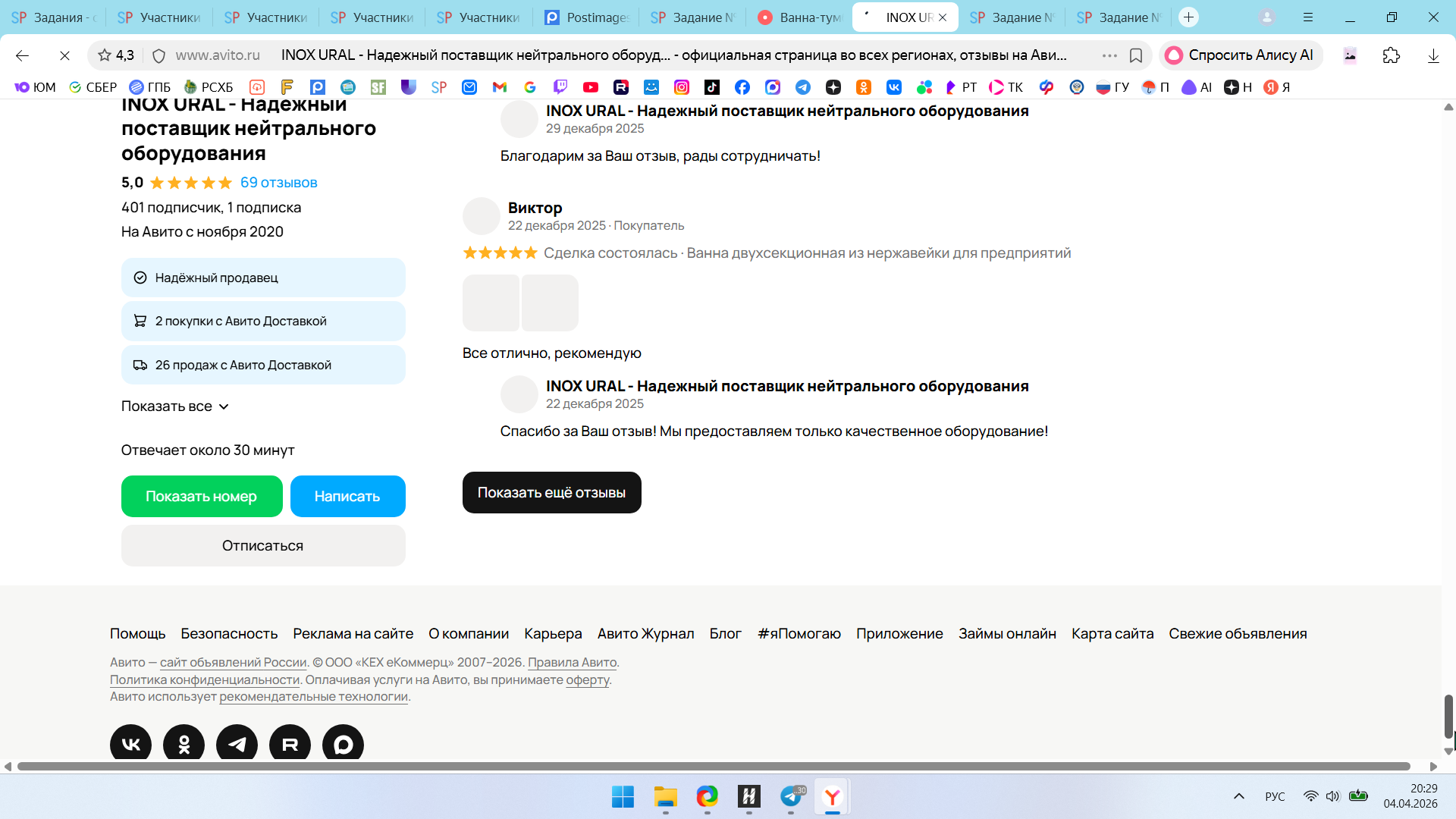Open YouTube bookmark in bookmarks bar
The width and height of the screenshot is (1456, 819).
[x=591, y=87]
